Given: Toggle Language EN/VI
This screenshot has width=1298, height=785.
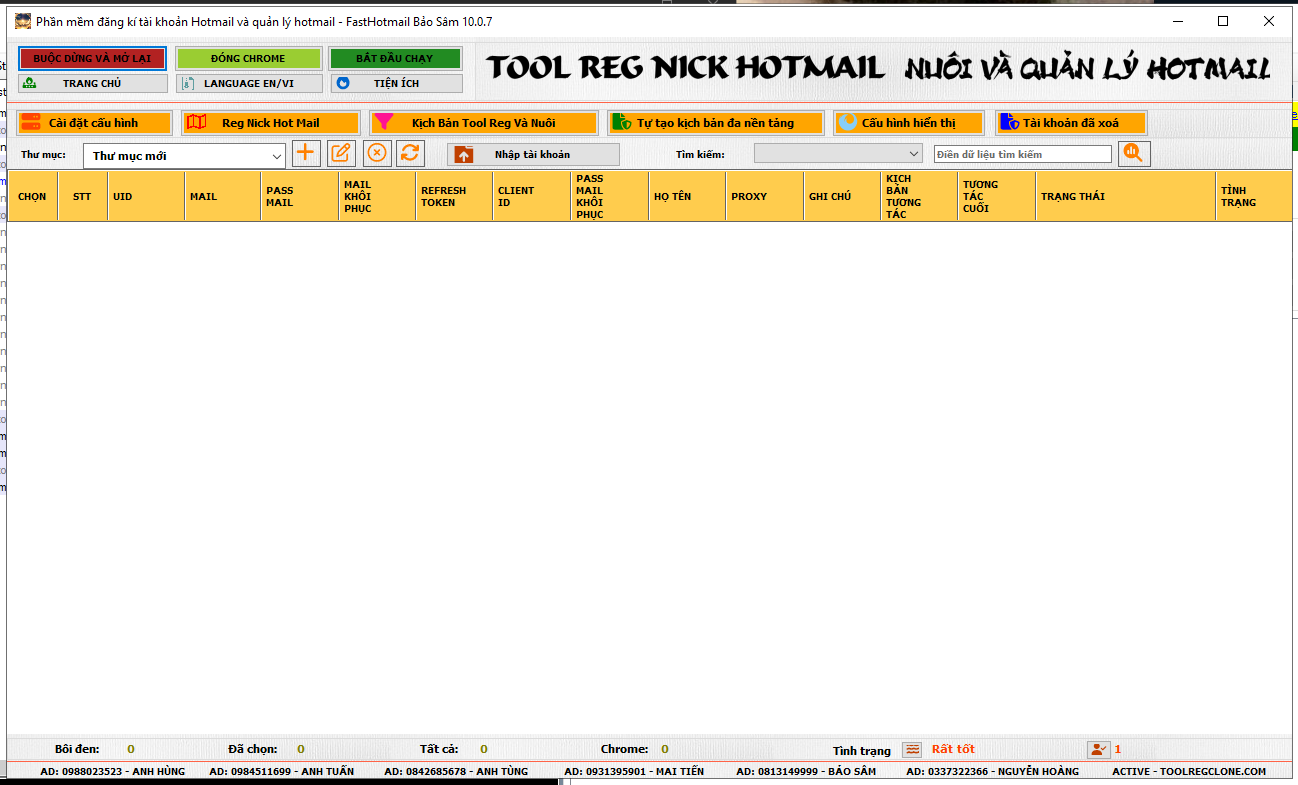Looking at the screenshot, I should (x=249, y=84).
